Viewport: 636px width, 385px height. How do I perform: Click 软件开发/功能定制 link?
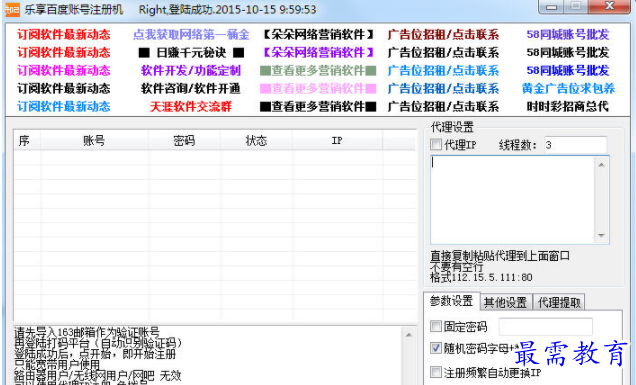[x=191, y=71]
